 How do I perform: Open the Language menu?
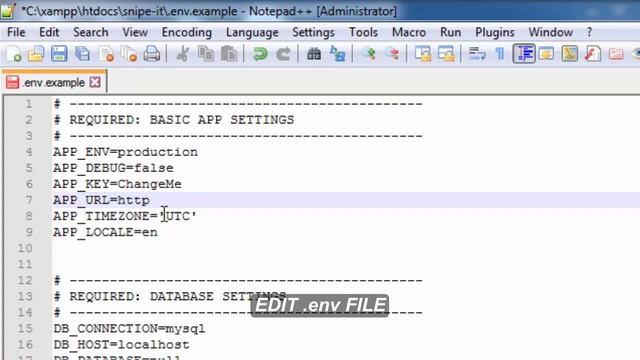252,32
